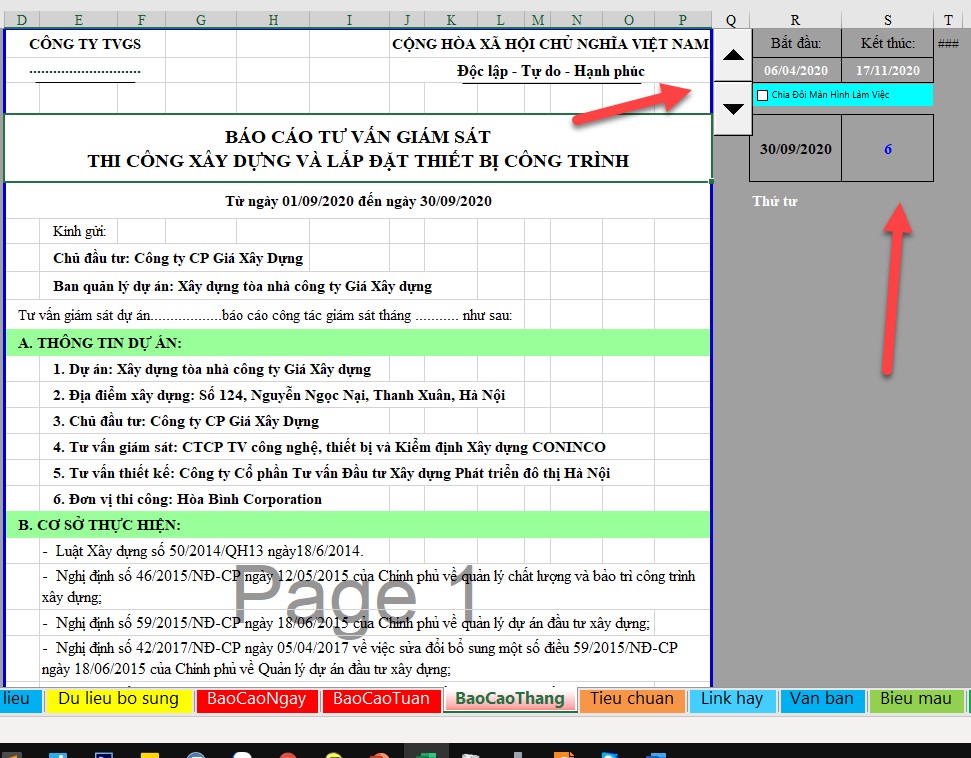Switch to the Van ban sheet tab
This screenshot has width=971, height=758.
click(822, 699)
